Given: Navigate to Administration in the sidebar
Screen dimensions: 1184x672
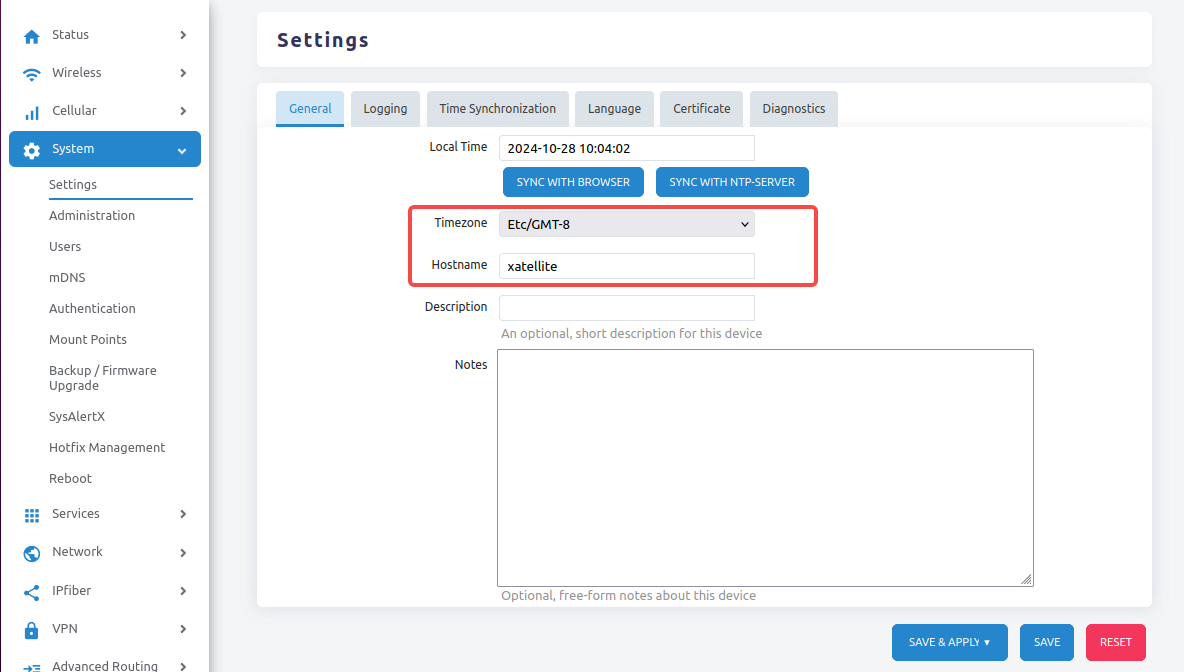Looking at the screenshot, I should pos(92,215).
